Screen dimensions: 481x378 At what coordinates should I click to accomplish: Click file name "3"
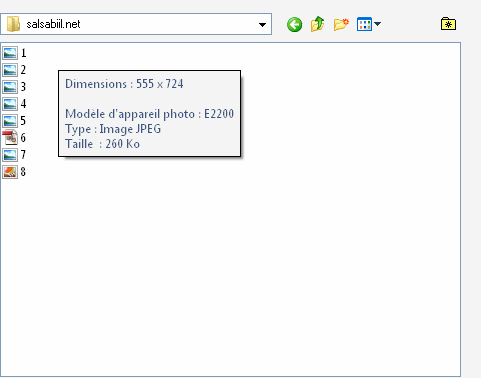(x=23, y=87)
